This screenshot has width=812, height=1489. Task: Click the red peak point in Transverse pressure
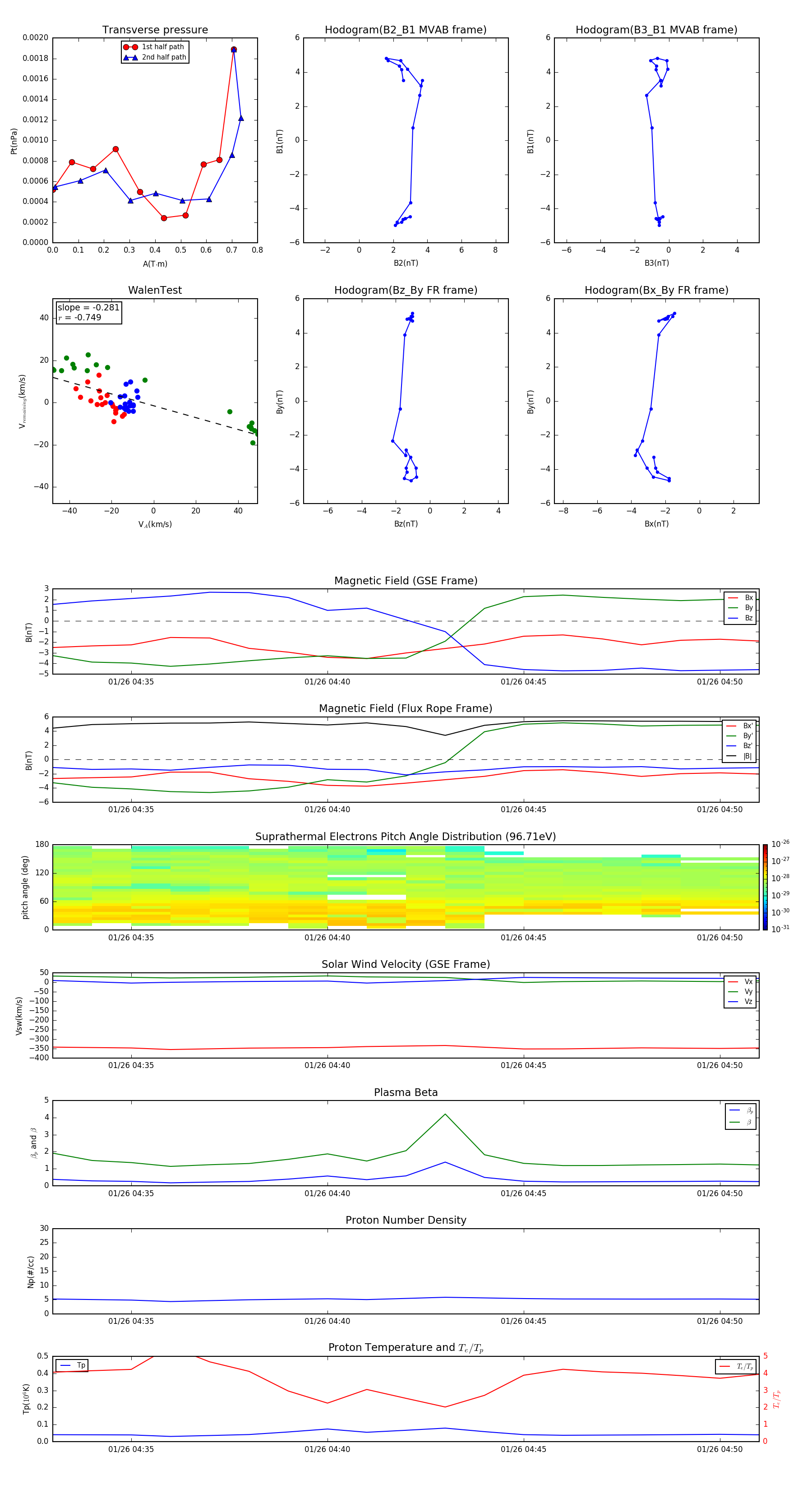[x=234, y=50]
